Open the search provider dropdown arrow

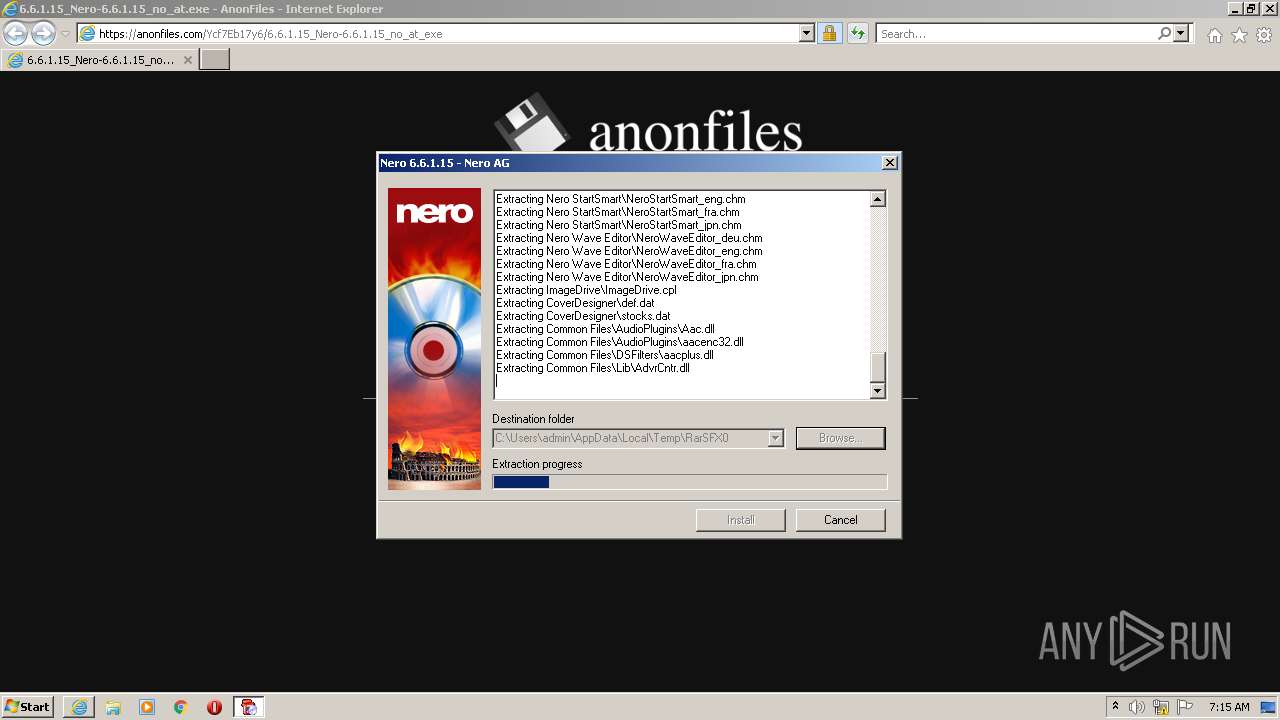coord(1181,34)
